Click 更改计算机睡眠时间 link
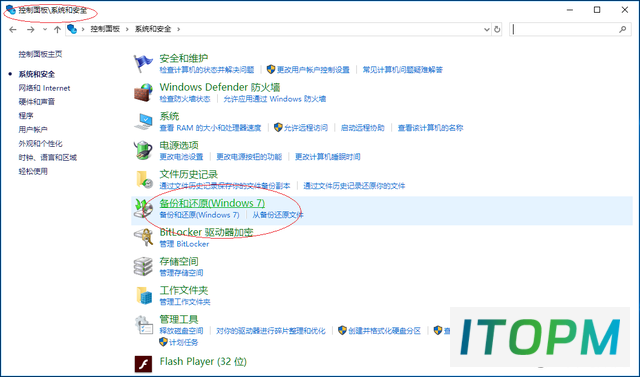This screenshot has width=640, height=377. tap(327, 157)
